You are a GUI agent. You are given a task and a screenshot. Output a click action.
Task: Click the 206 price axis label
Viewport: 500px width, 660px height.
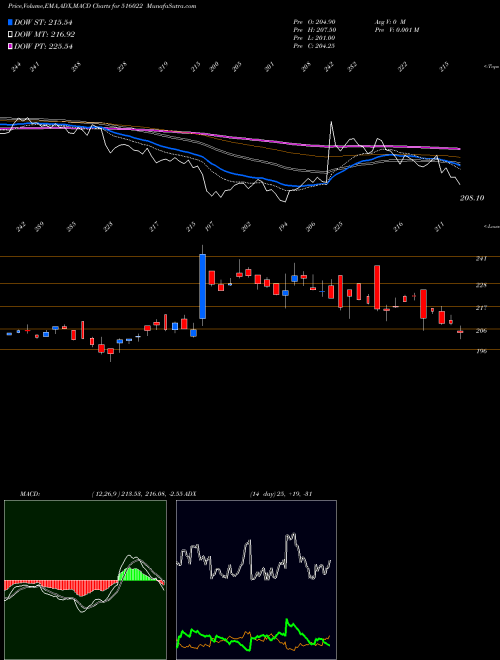pos(481,331)
